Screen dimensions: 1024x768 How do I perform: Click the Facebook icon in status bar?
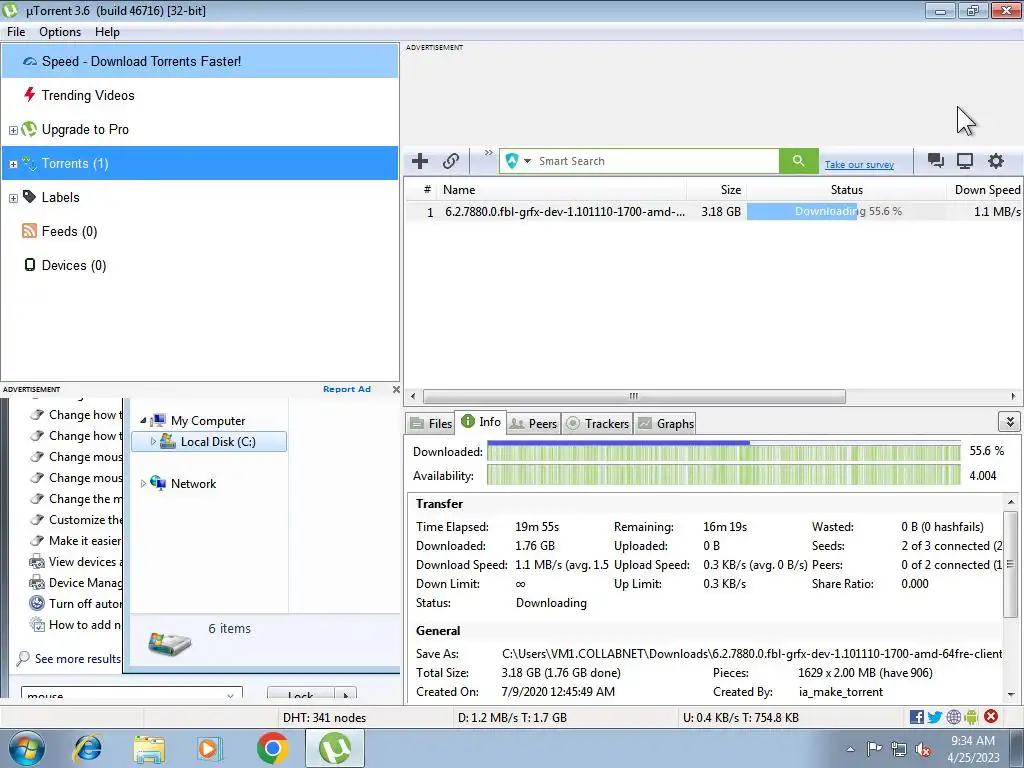916,717
